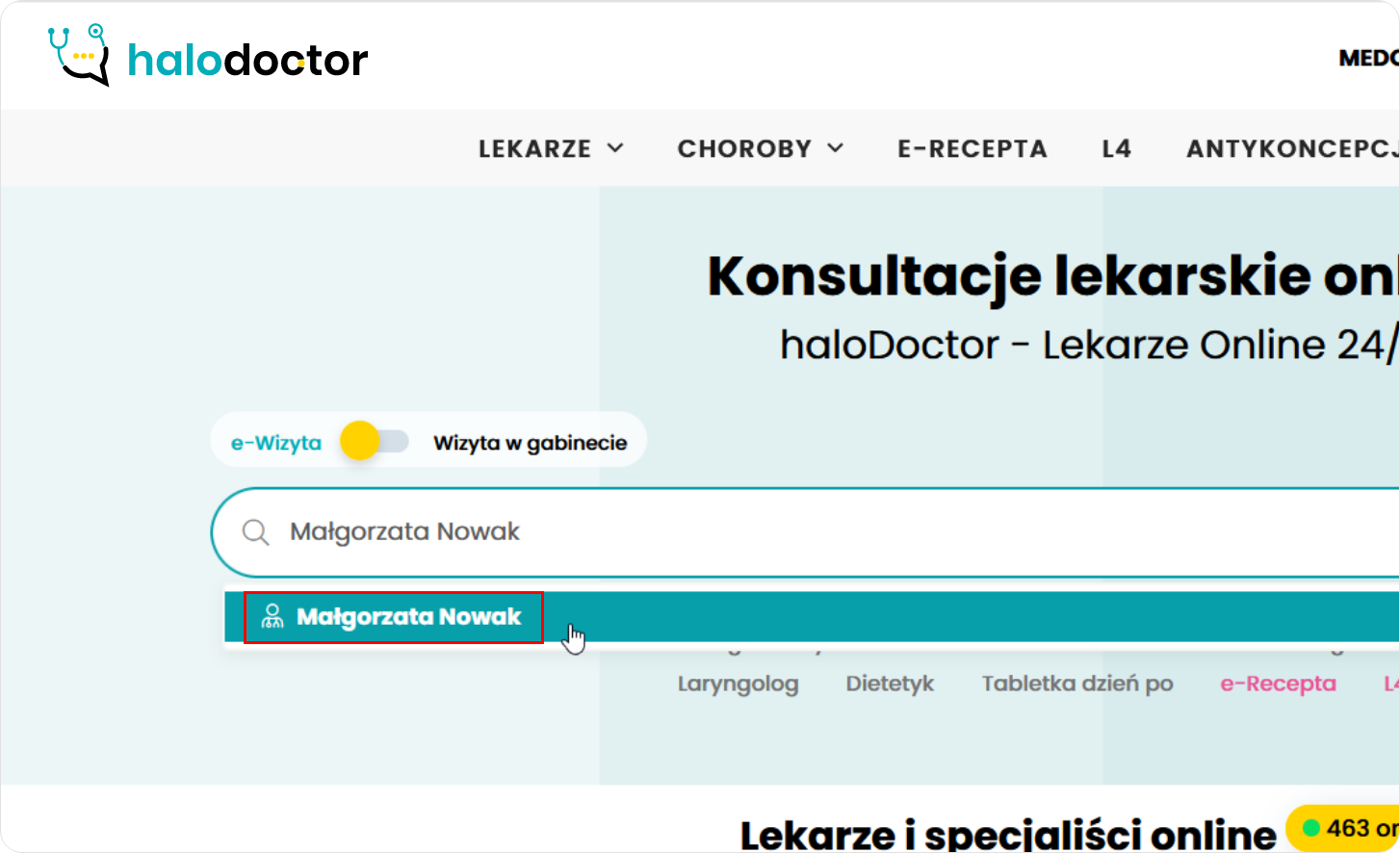The width and height of the screenshot is (1400, 853).
Task: Expand the CHOROBY dropdown arrow
Action: (x=836, y=148)
